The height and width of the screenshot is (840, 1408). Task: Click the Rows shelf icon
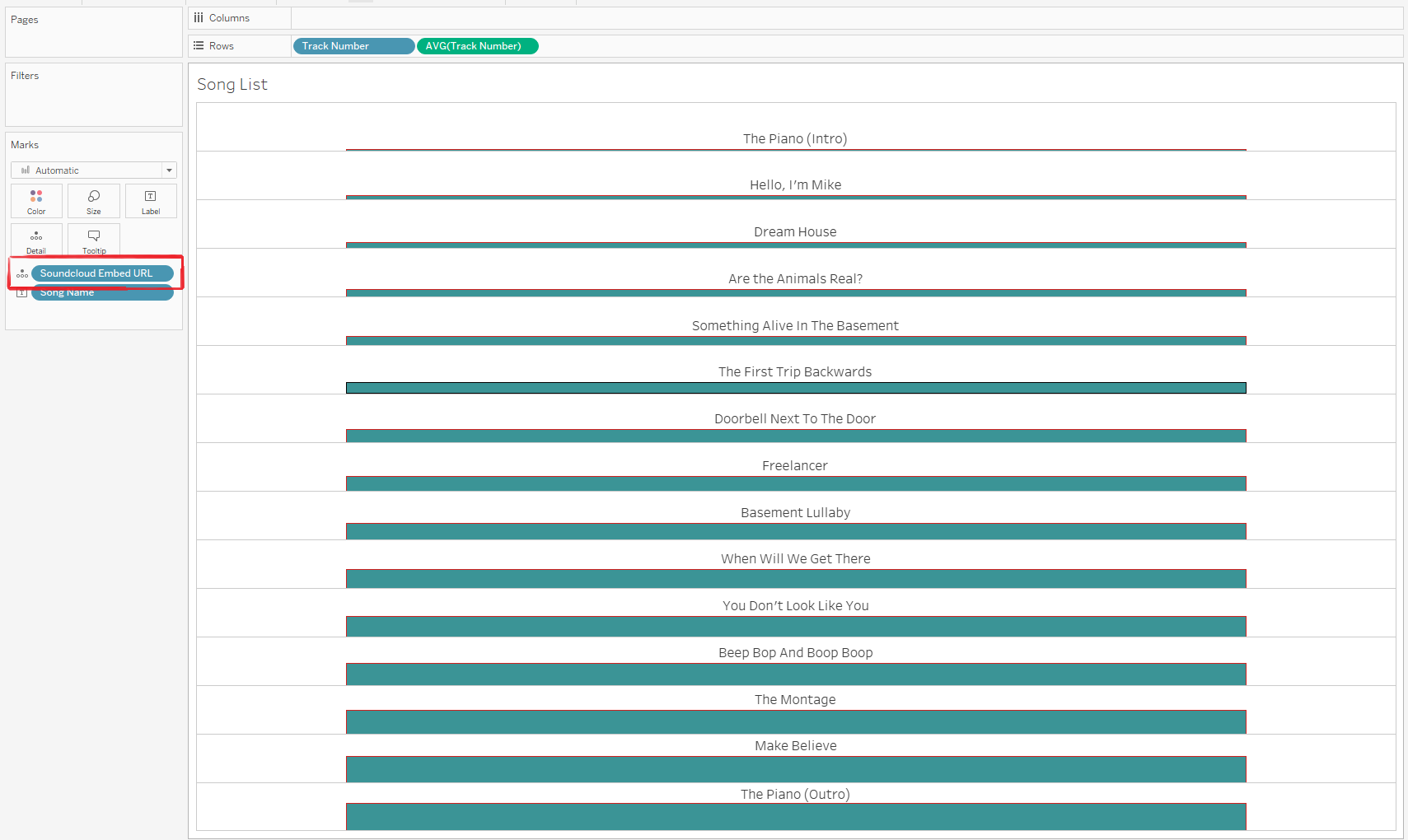199,46
